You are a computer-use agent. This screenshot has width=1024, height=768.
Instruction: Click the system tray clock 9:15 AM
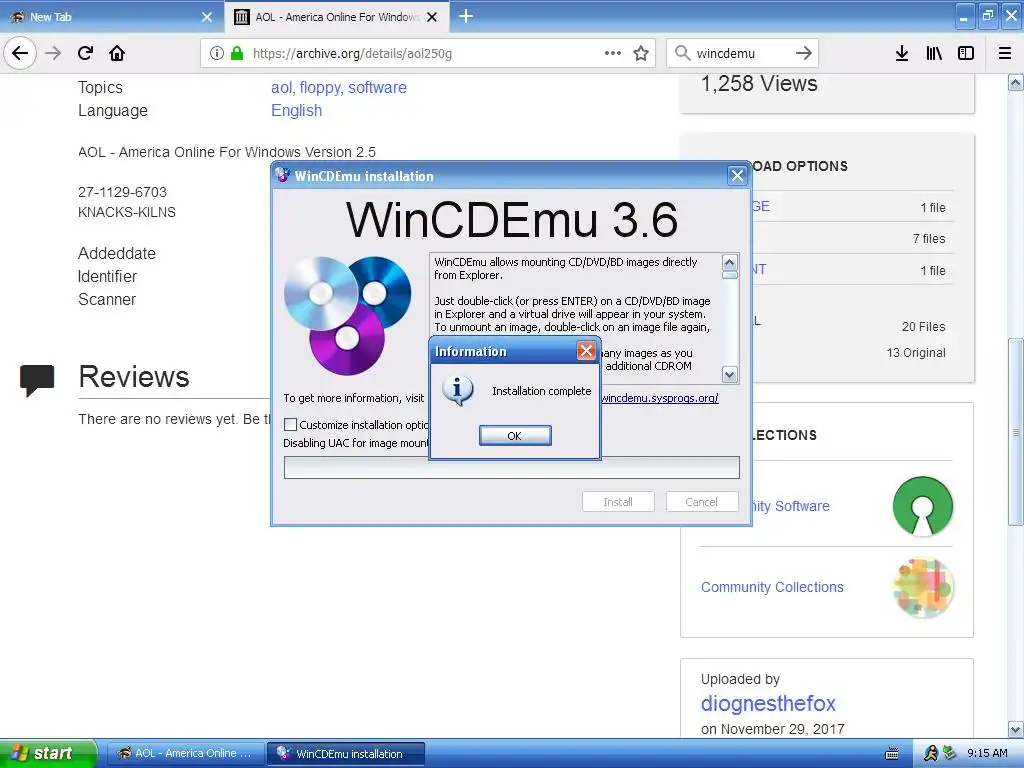[x=987, y=753]
